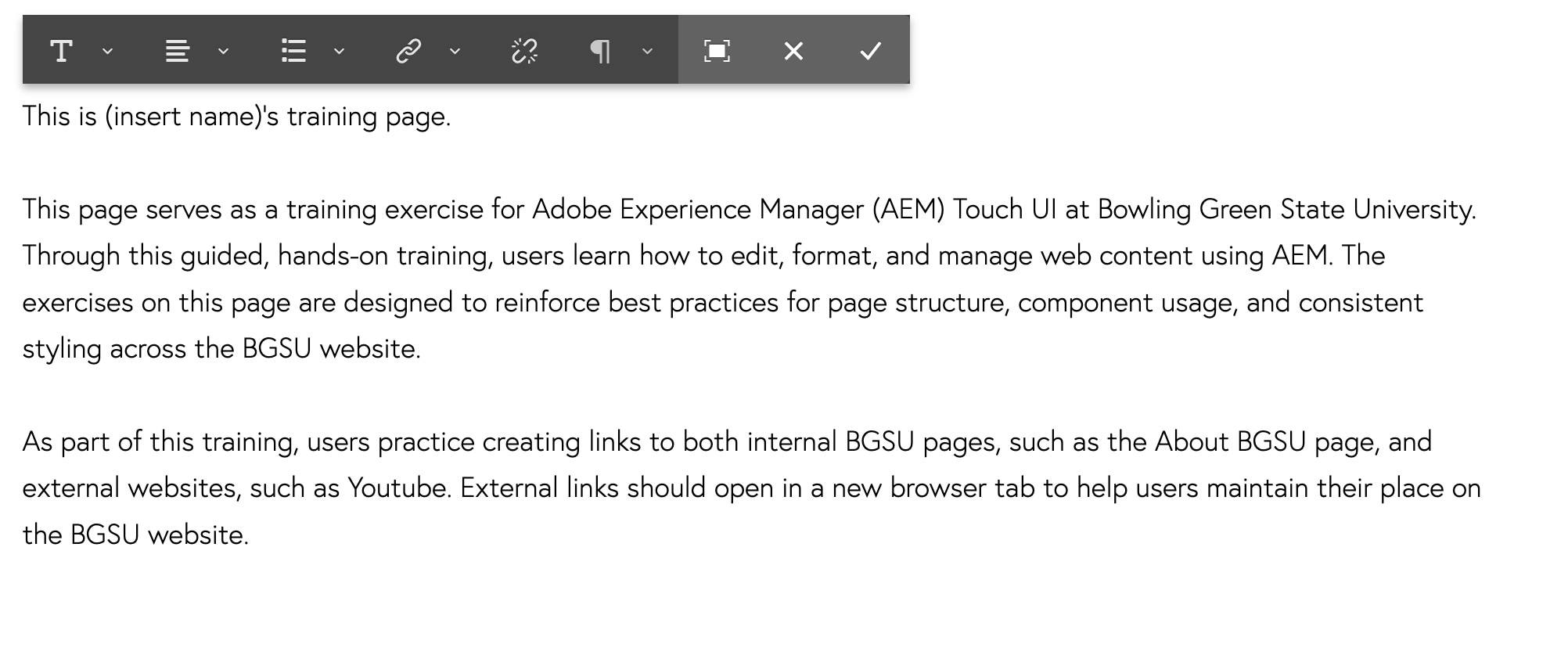Expand the chevron beside the Format tool

(x=108, y=52)
